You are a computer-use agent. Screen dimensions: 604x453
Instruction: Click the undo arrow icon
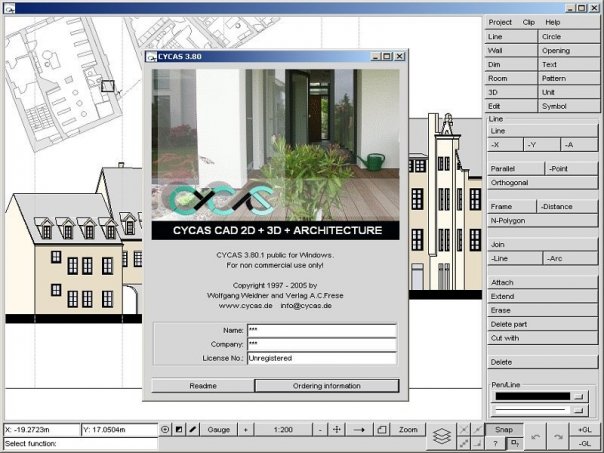click(535, 436)
